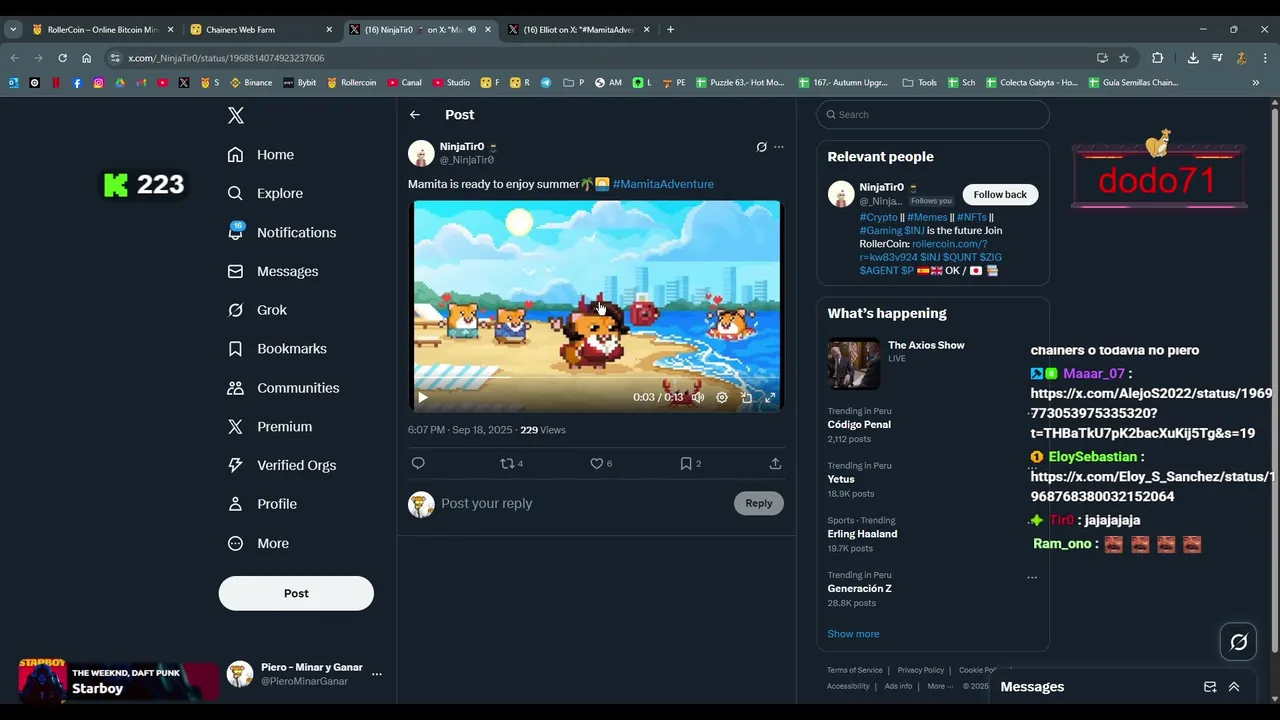The height and width of the screenshot is (720, 1280).
Task: Open the account menu dots beside Piero - Minar y Ganar
Action: pyautogui.click(x=376, y=674)
